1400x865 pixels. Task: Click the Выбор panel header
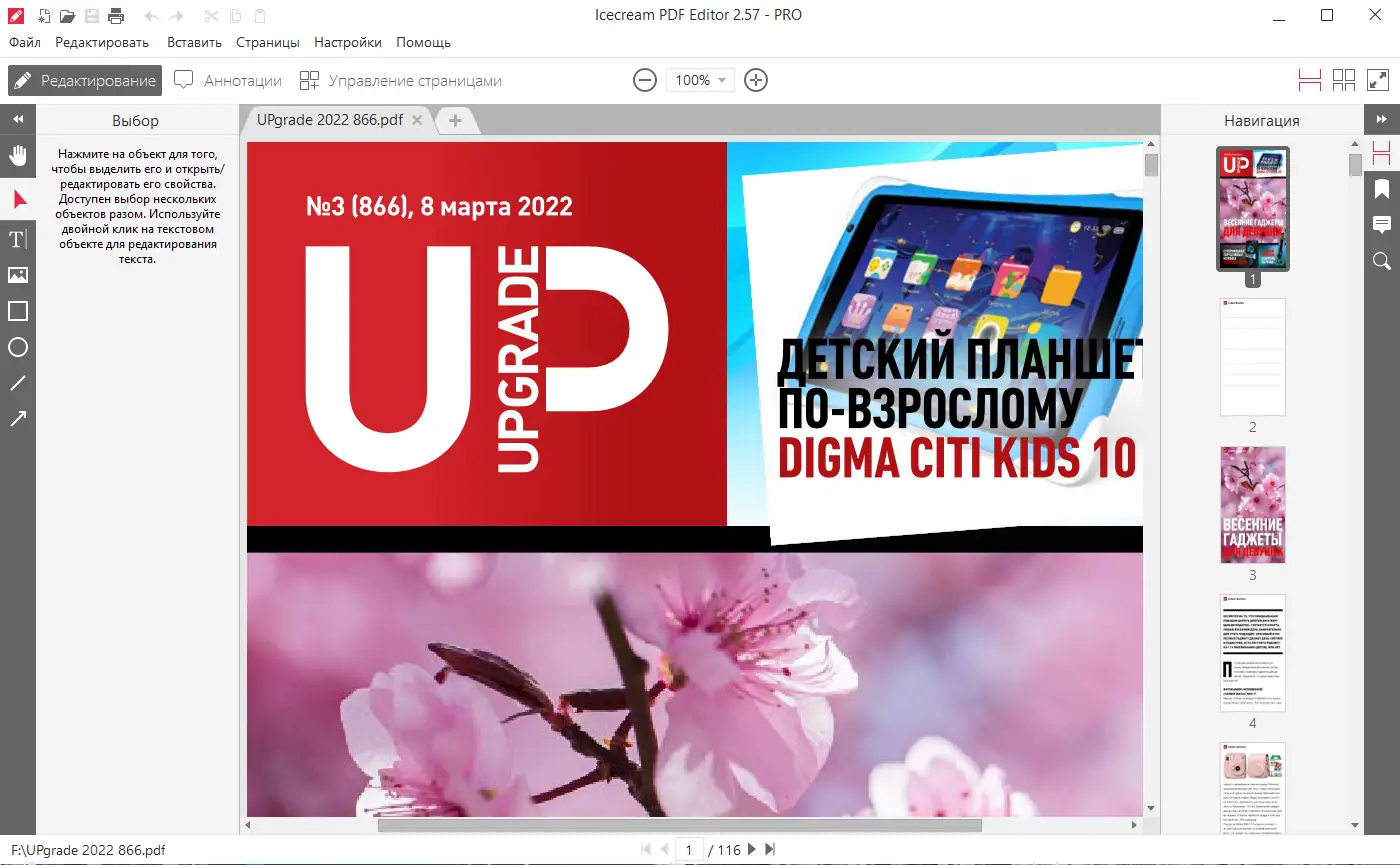(136, 120)
